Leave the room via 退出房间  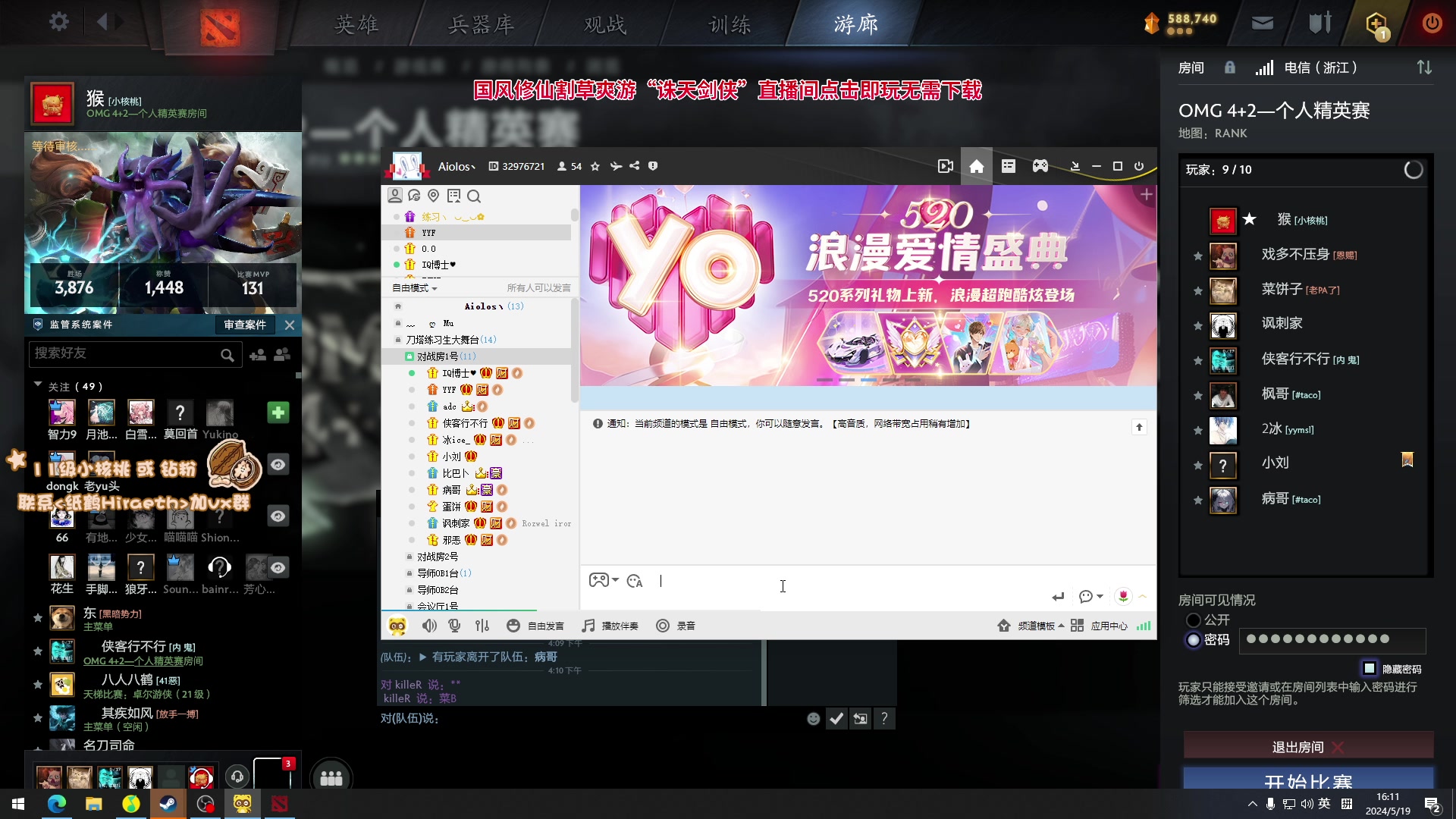tap(1298, 746)
